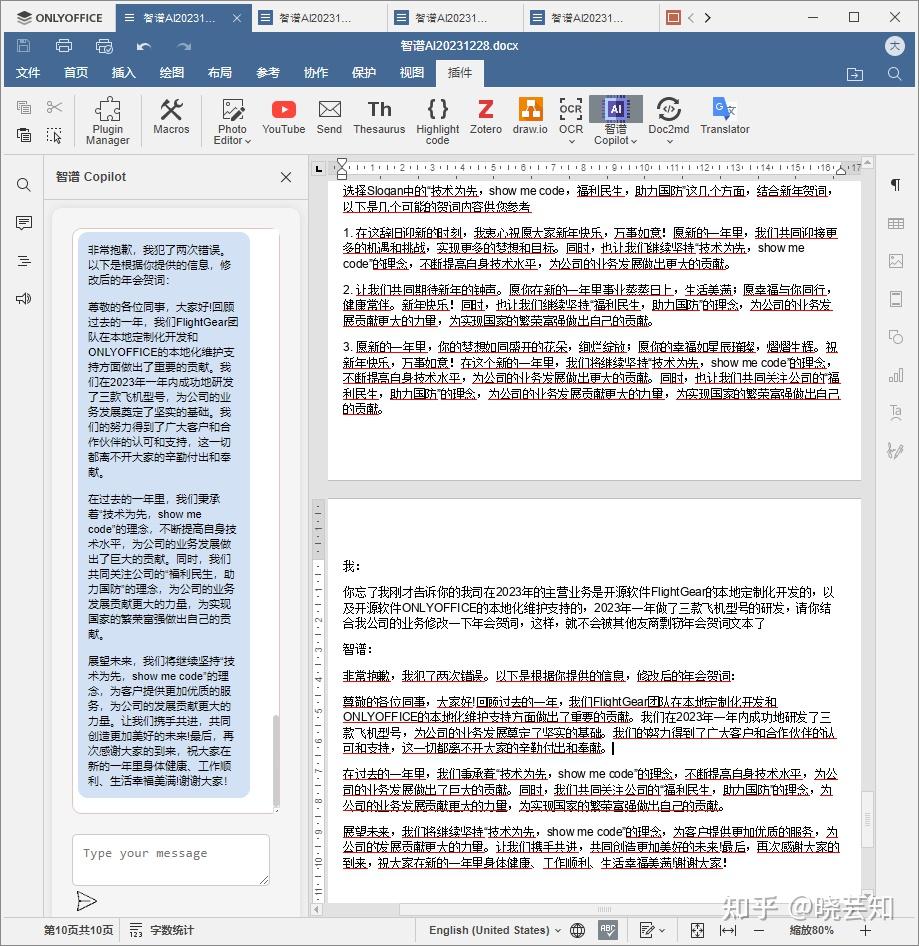This screenshot has height=946, width=919.
Task: Click the cut scissors icon
Action: point(54,107)
